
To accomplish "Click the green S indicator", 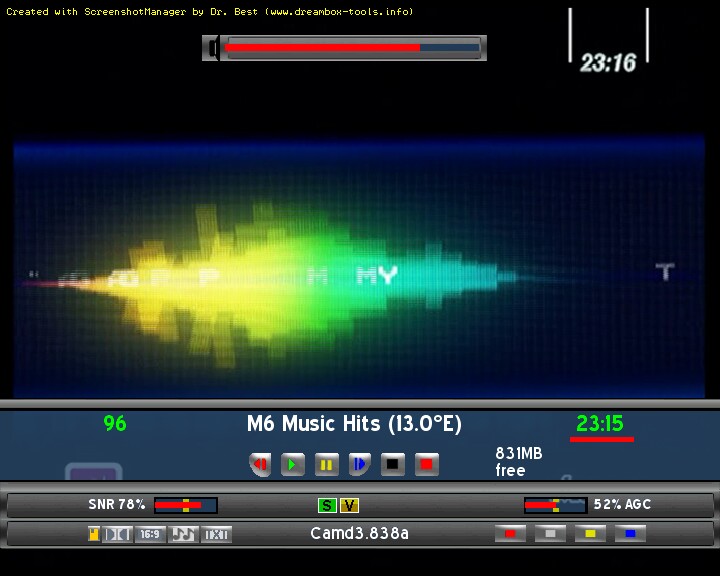I will click(x=327, y=506).
